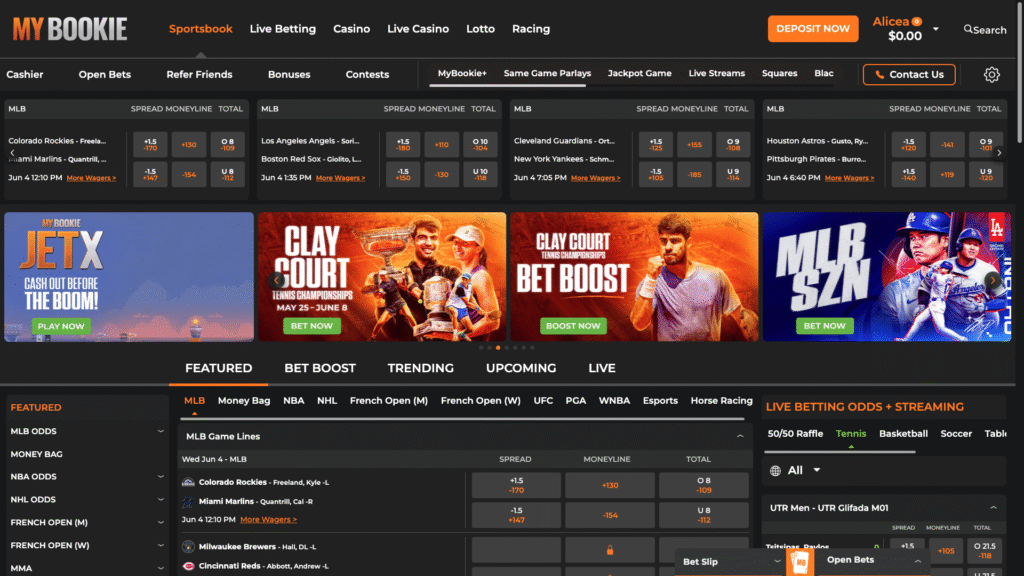Open the settings gear icon
This screenshot has height=576, width=1024.
pyautogui.click(x=991, y=74)
